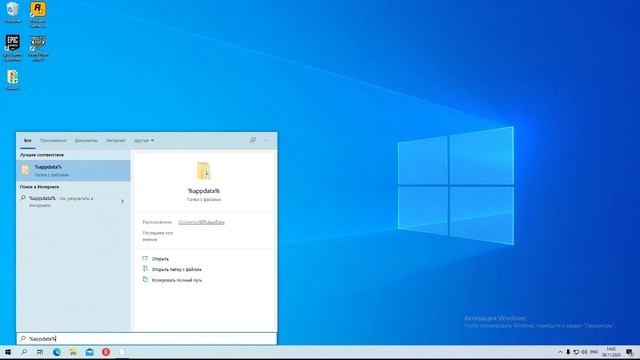Open the Recycle Bin desktop icon

point(13,12)
